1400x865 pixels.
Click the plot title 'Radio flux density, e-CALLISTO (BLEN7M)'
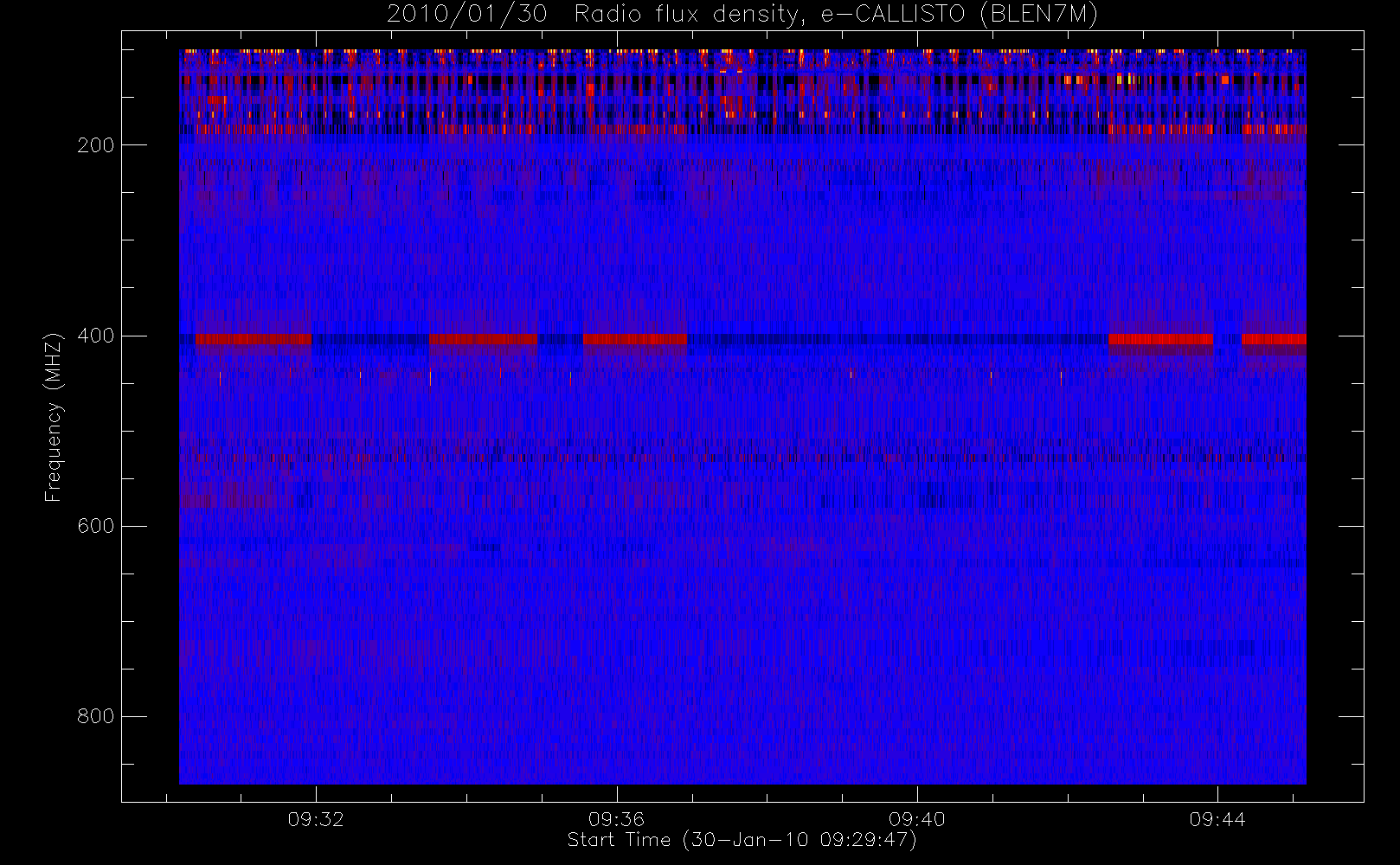click(x=836, y=15)
